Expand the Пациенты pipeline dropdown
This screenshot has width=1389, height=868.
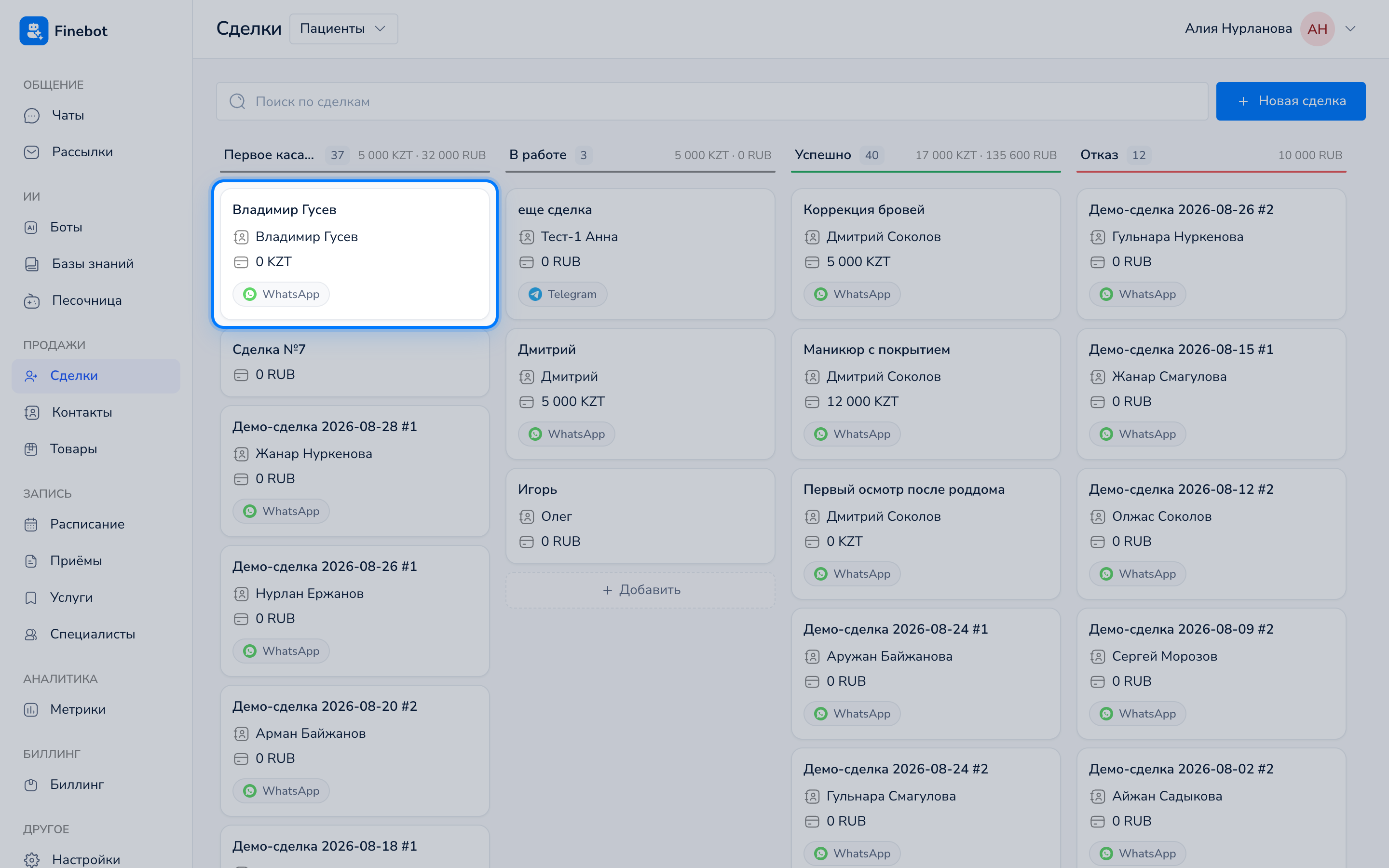[x=343, y=29]
